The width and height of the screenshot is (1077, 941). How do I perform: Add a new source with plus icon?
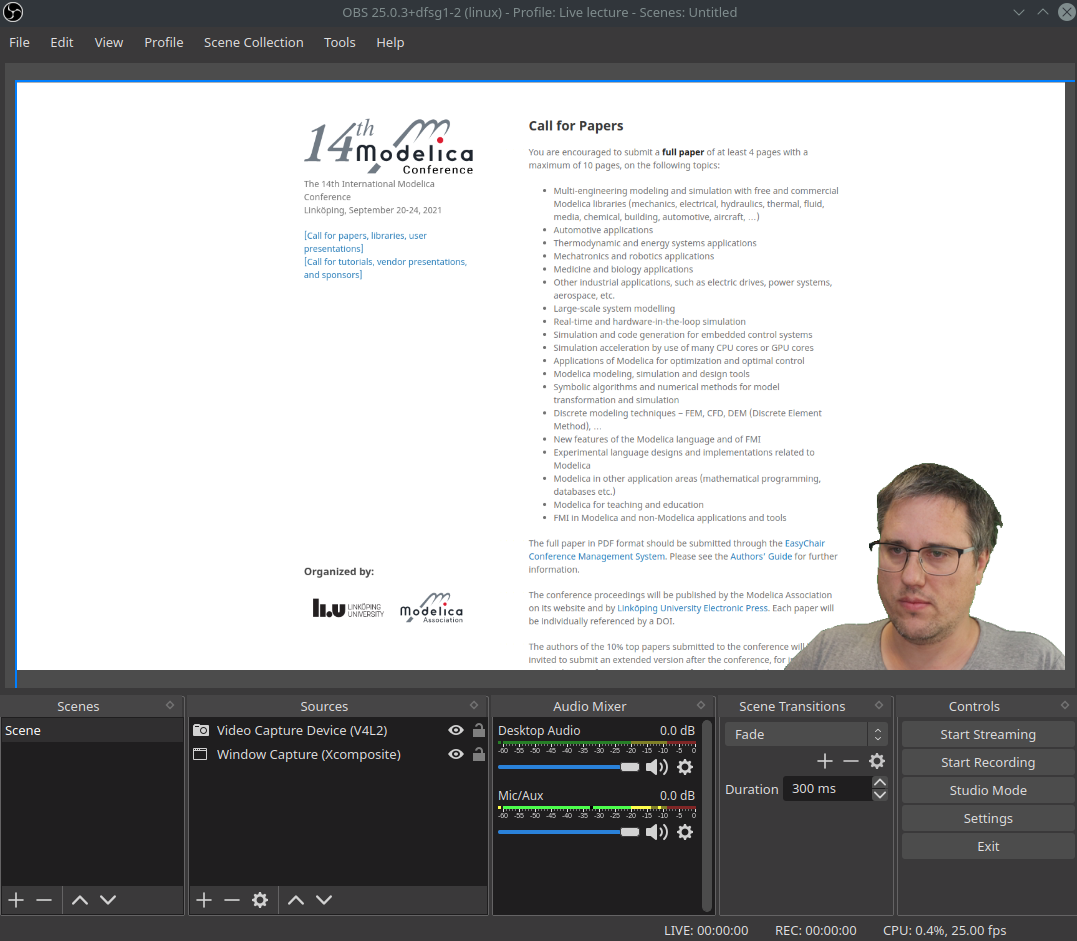click(204, 900)
